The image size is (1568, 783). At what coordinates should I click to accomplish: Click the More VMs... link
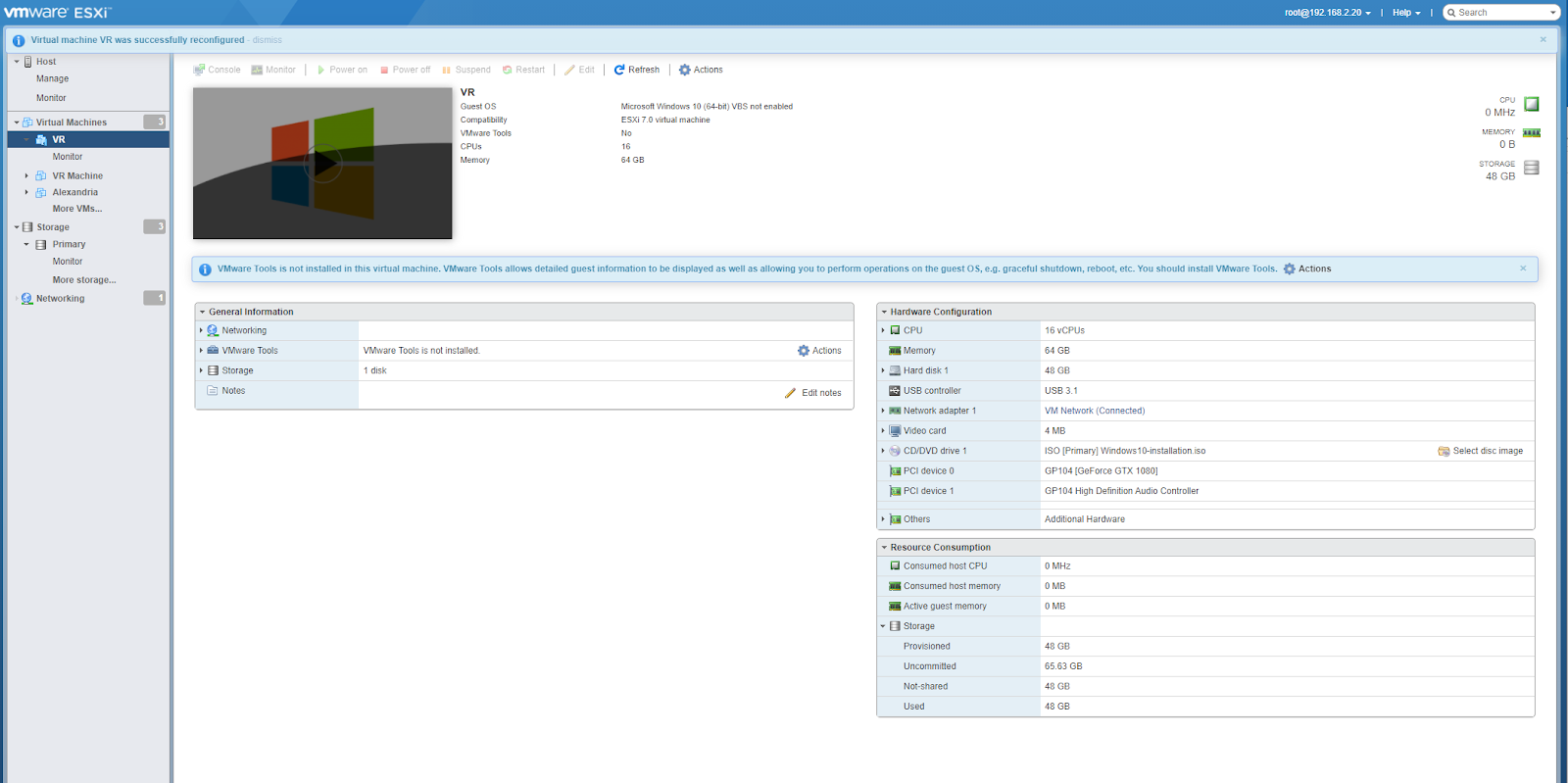[77, 209]
